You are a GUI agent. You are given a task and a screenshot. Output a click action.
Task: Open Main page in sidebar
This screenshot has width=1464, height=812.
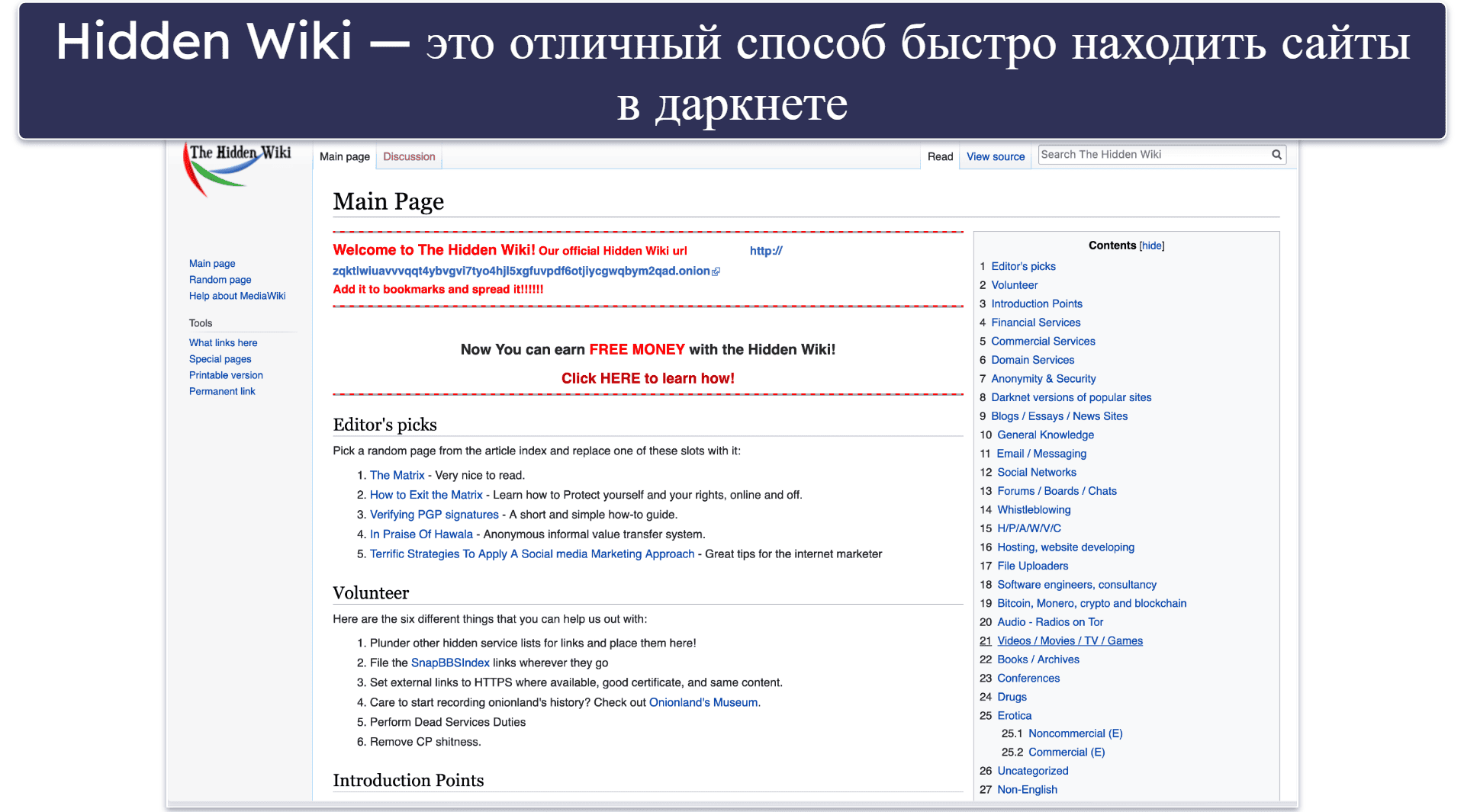click(x=212, y=264)
